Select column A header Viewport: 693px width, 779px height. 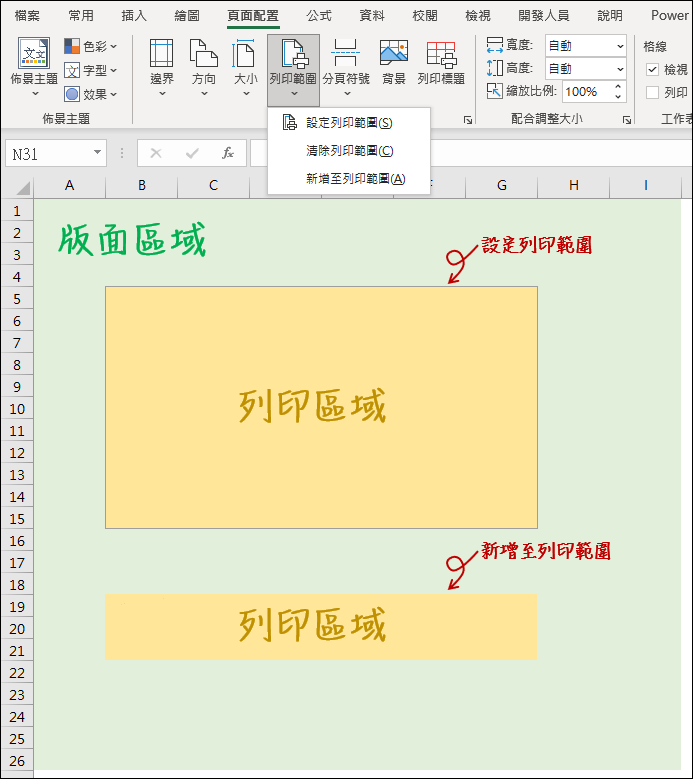[70, 186]
